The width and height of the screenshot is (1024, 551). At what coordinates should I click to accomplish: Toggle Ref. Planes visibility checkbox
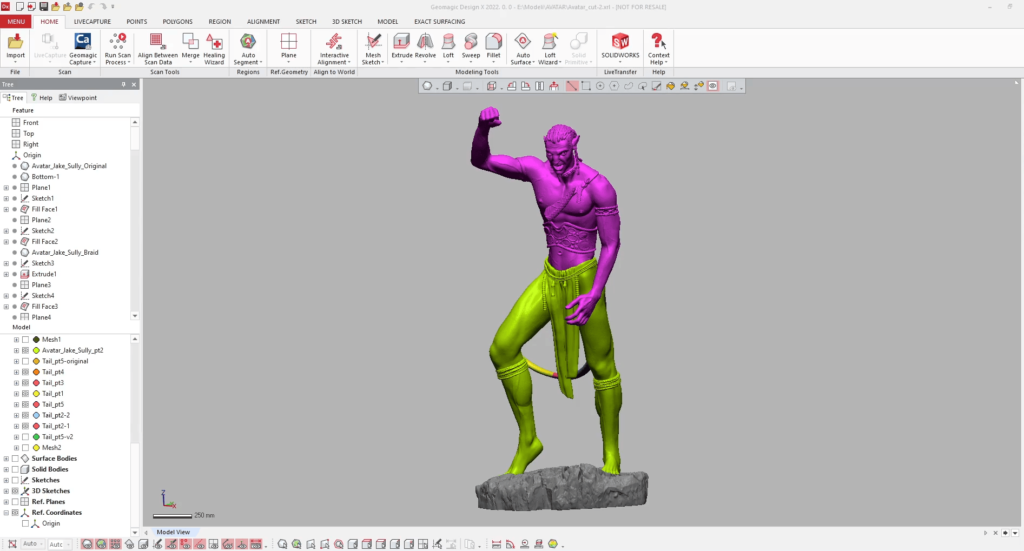tap(15, 501)
